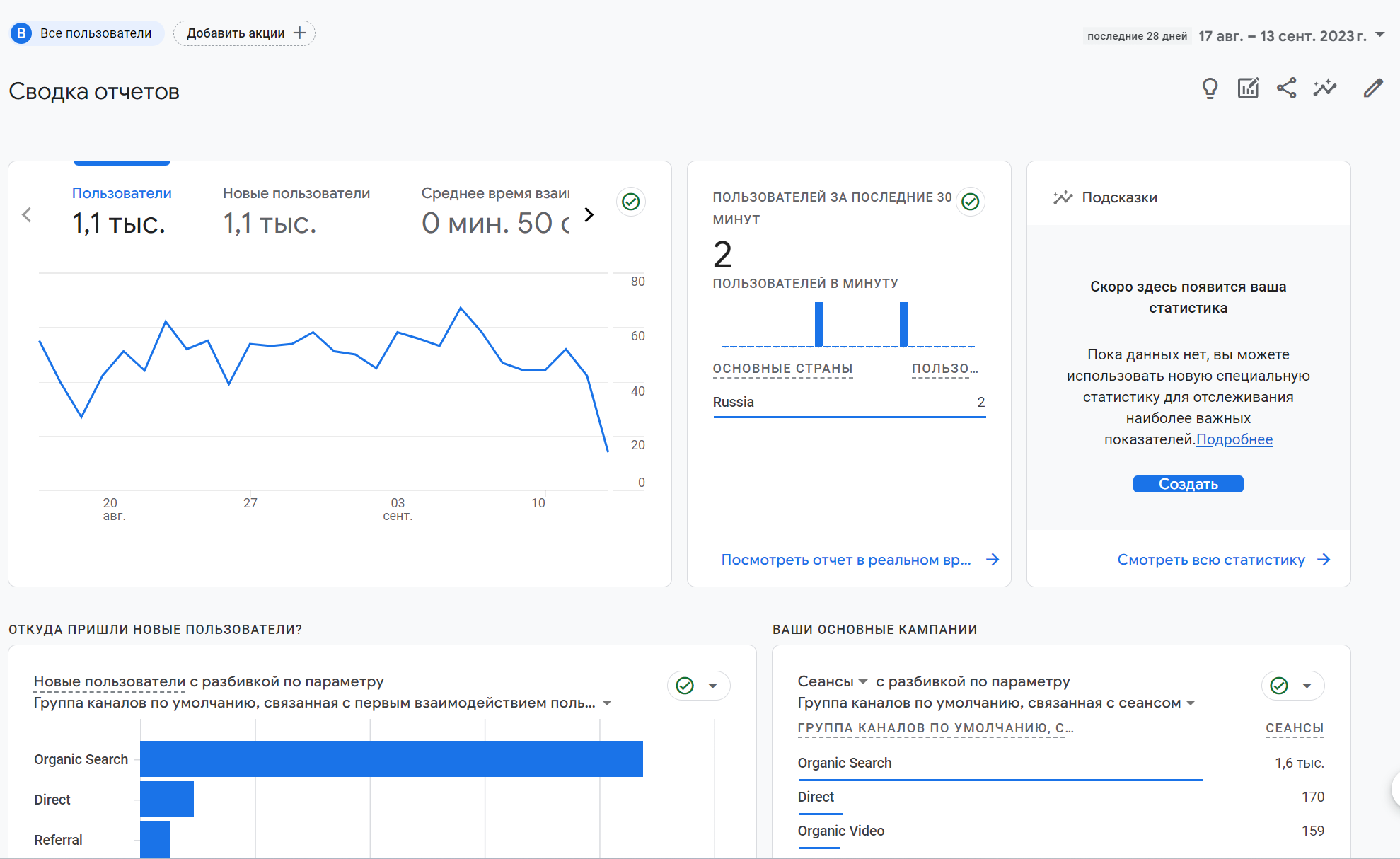This screenshot has width=1400, height=859.
Task: Click green check status on realtime card
Action: (970, 202)
